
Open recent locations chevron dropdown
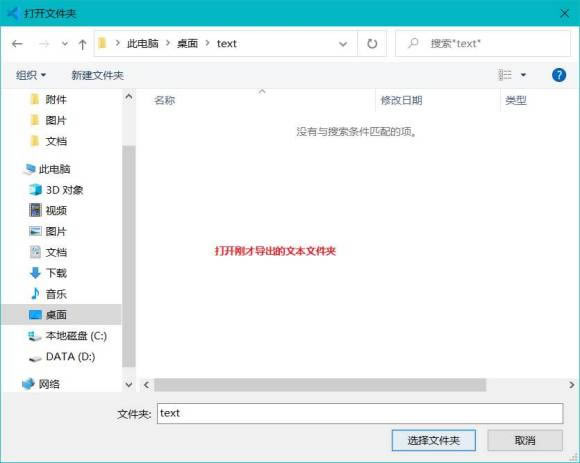pyautogui.click(x=64, y=44)
